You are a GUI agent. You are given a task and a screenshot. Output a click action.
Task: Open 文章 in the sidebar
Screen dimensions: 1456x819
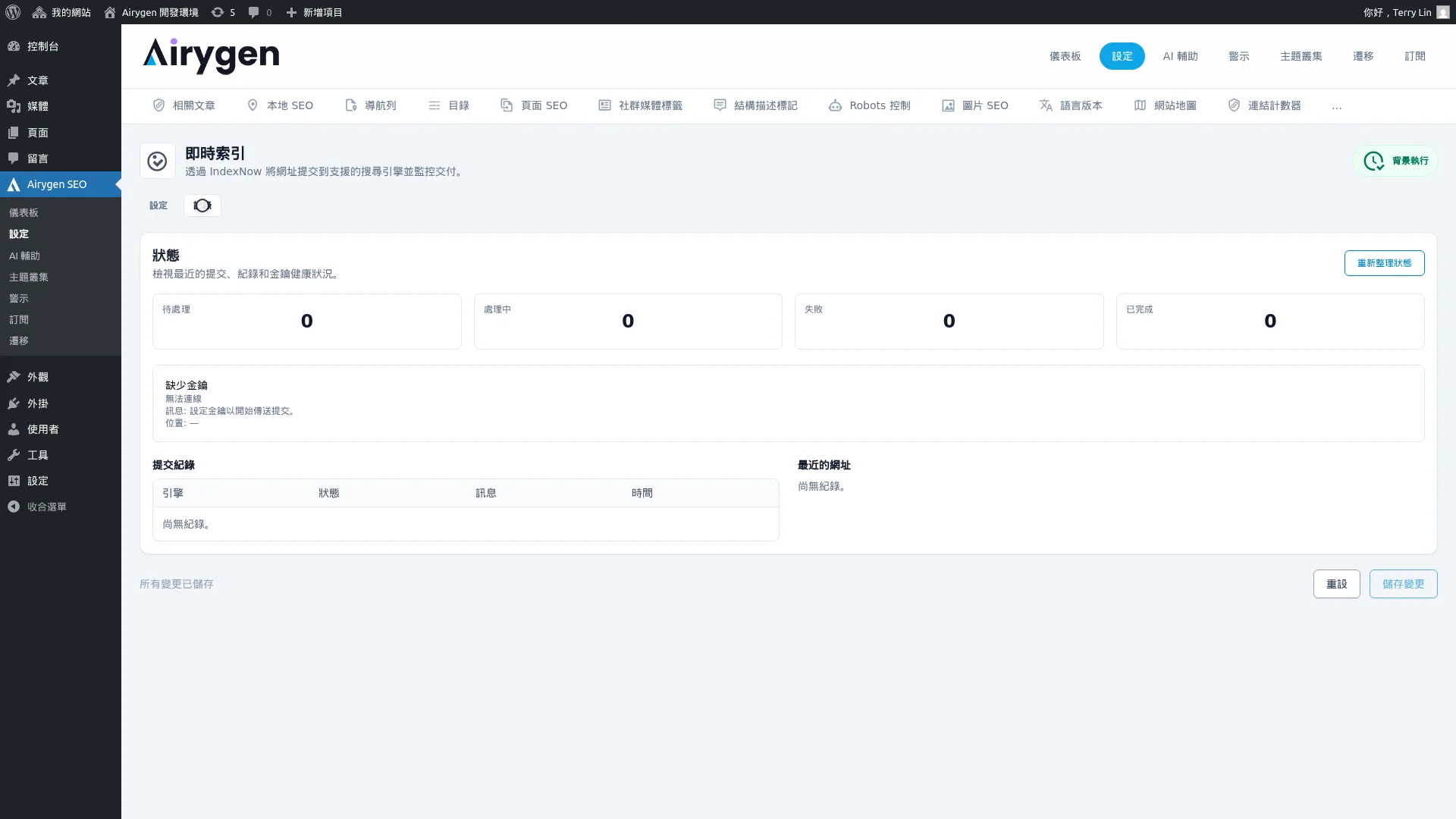point(61,80)
